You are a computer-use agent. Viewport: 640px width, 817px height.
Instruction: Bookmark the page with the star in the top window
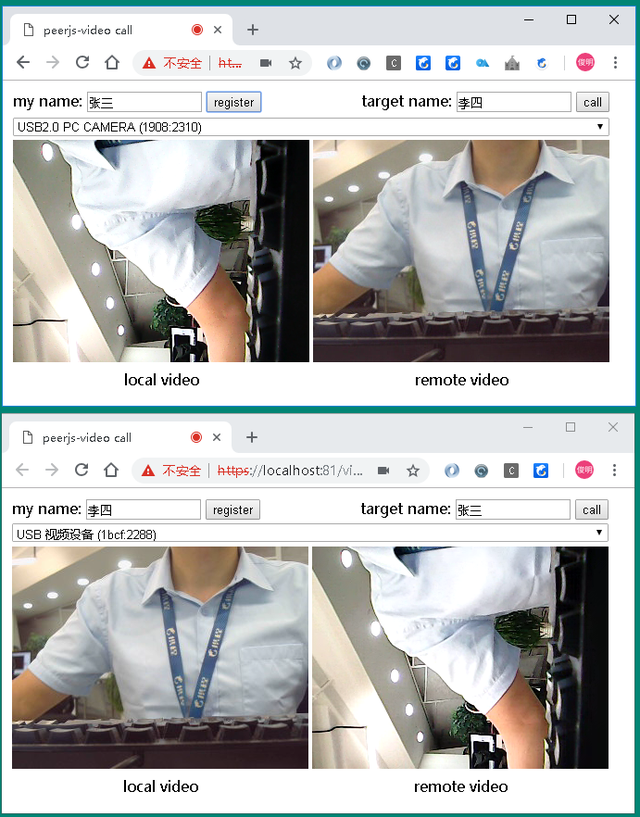295,63
